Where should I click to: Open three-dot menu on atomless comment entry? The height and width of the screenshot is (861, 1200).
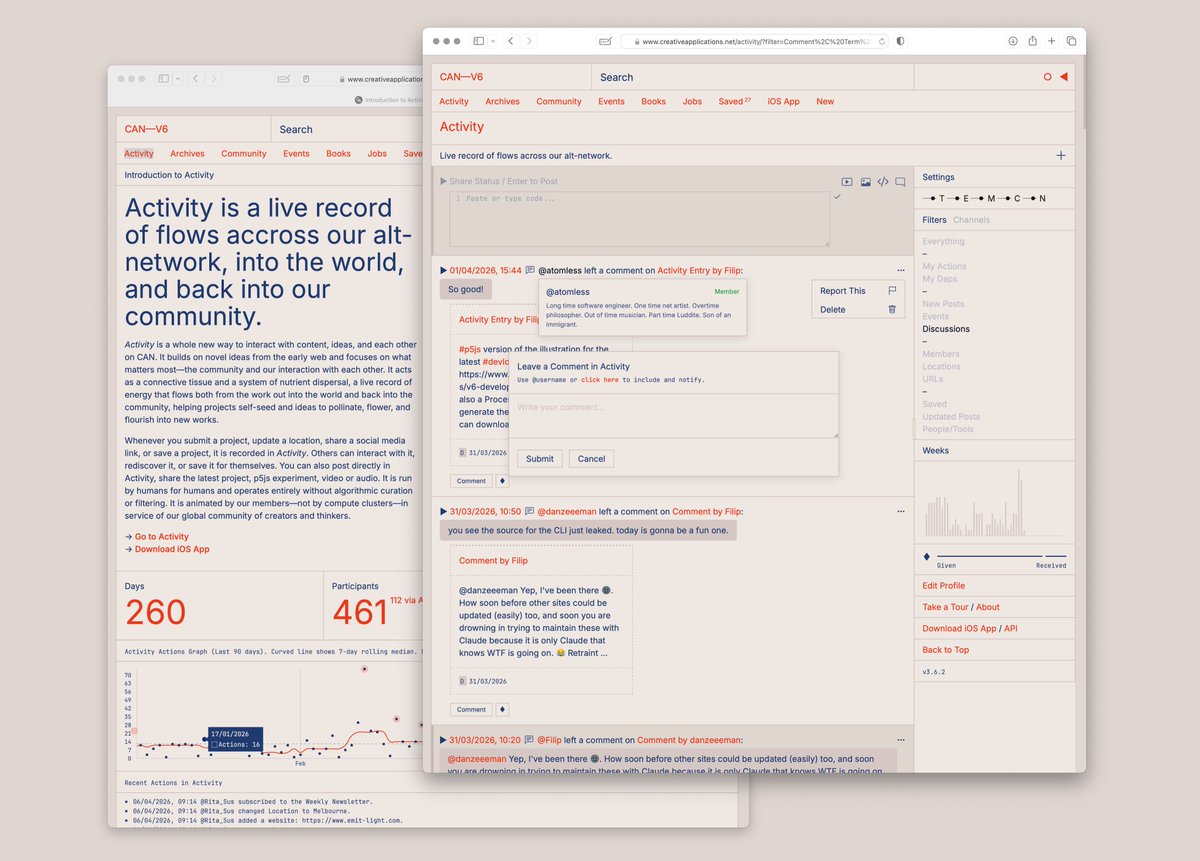coord(900,270)
